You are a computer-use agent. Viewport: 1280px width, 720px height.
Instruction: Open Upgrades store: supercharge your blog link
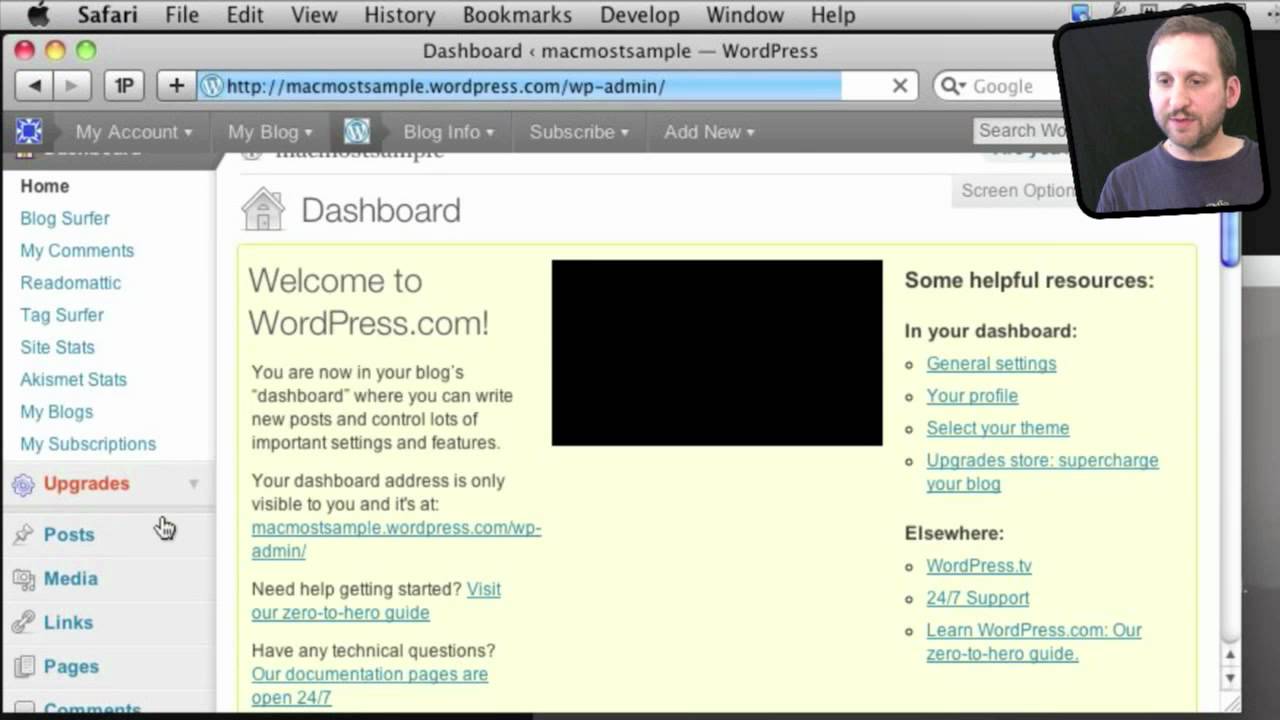[1042, 471]
